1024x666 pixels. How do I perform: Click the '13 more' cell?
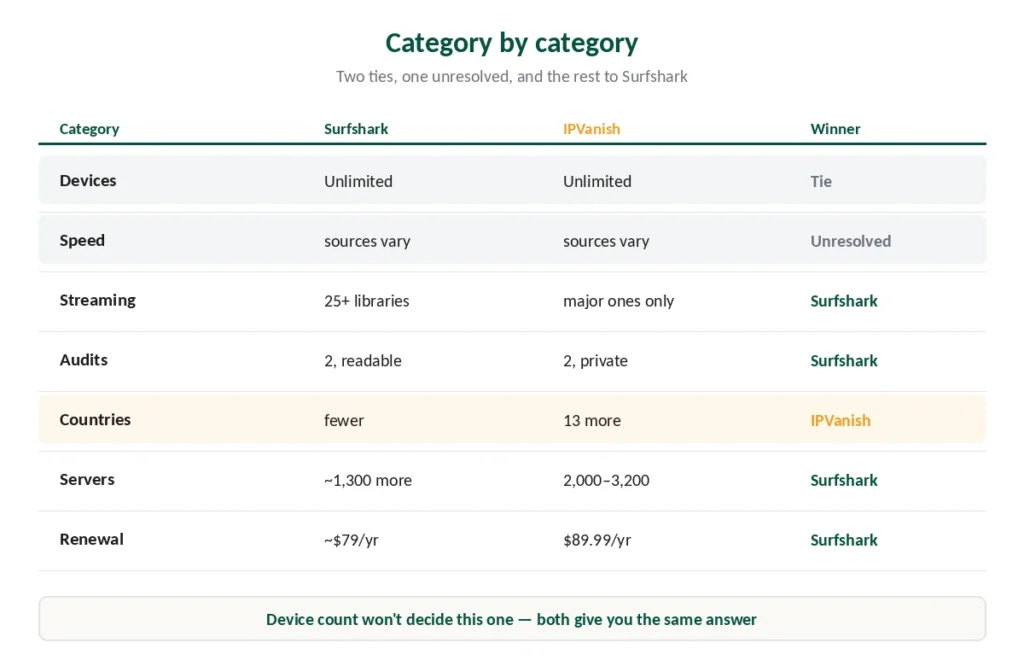pos(592,420)
